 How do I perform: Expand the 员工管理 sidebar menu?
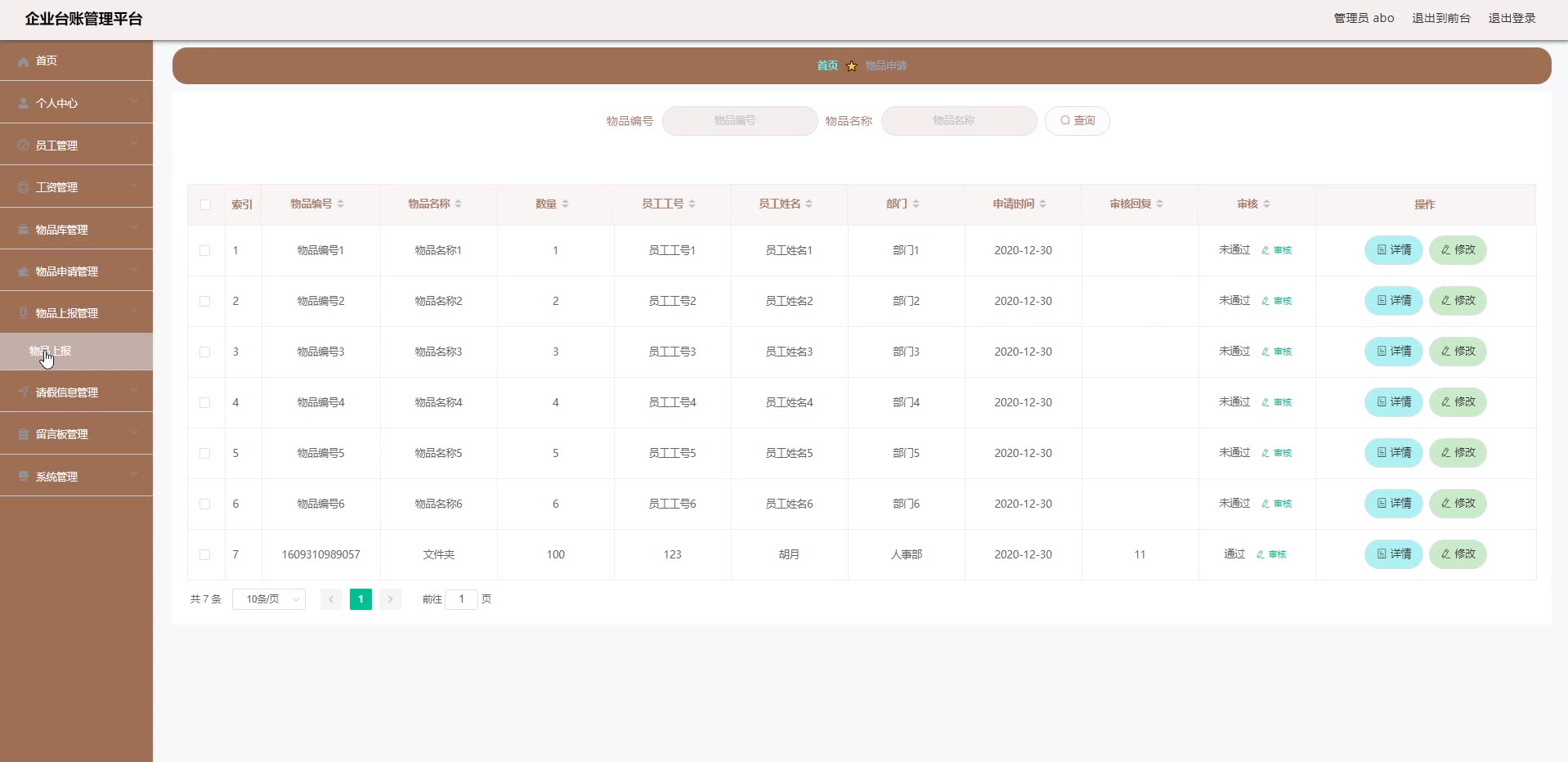76,145
